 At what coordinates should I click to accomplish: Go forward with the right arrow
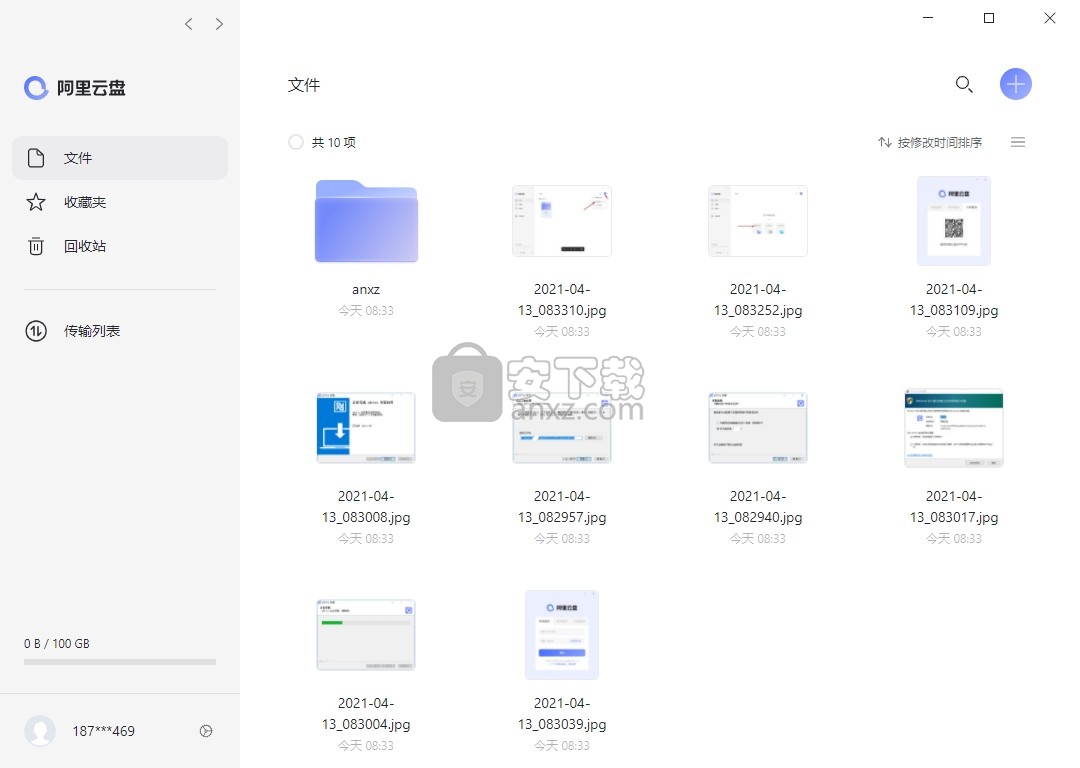point(220,24)
